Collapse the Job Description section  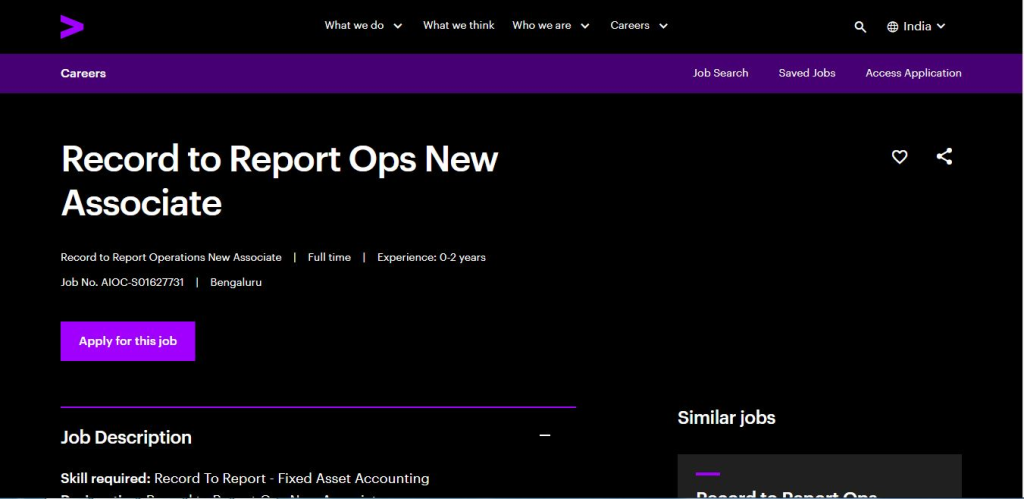[545, 436]
